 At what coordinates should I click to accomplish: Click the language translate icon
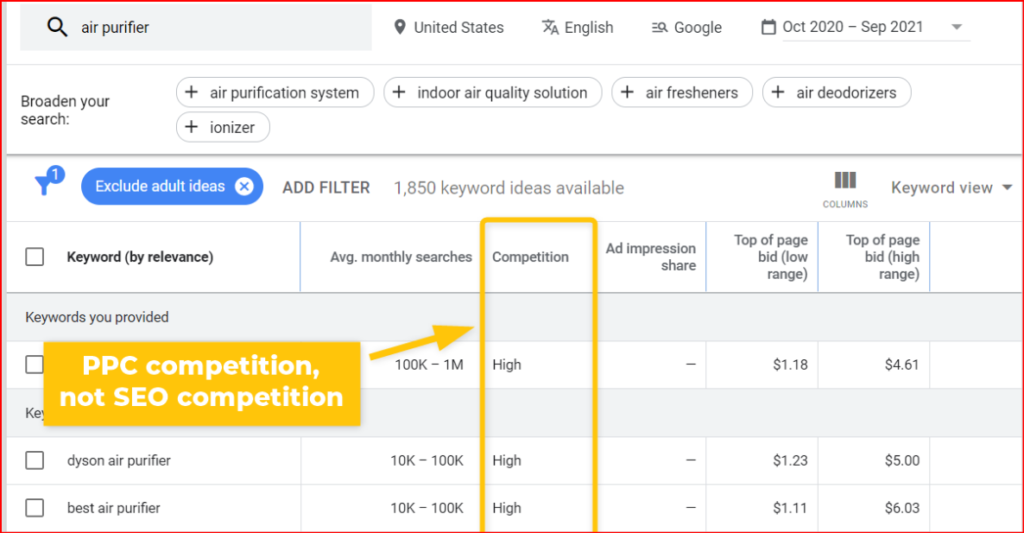[x=550, y=27]
